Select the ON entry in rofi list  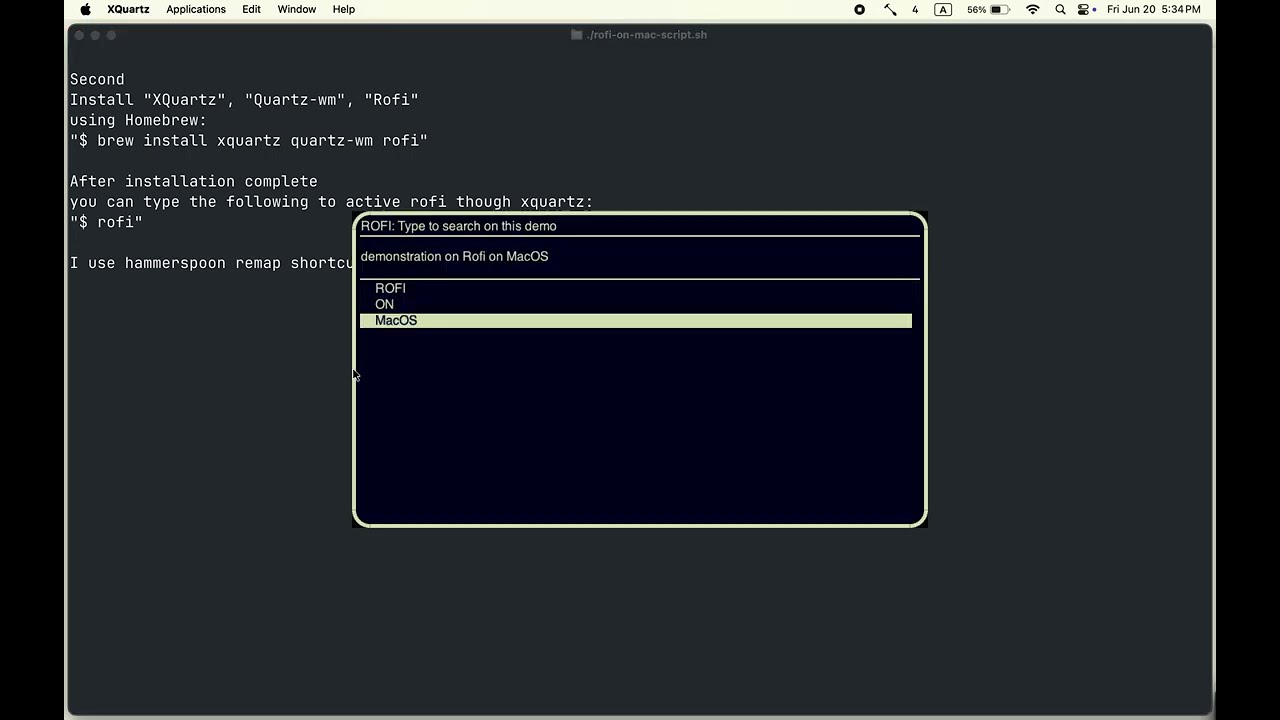coord(636,304)
